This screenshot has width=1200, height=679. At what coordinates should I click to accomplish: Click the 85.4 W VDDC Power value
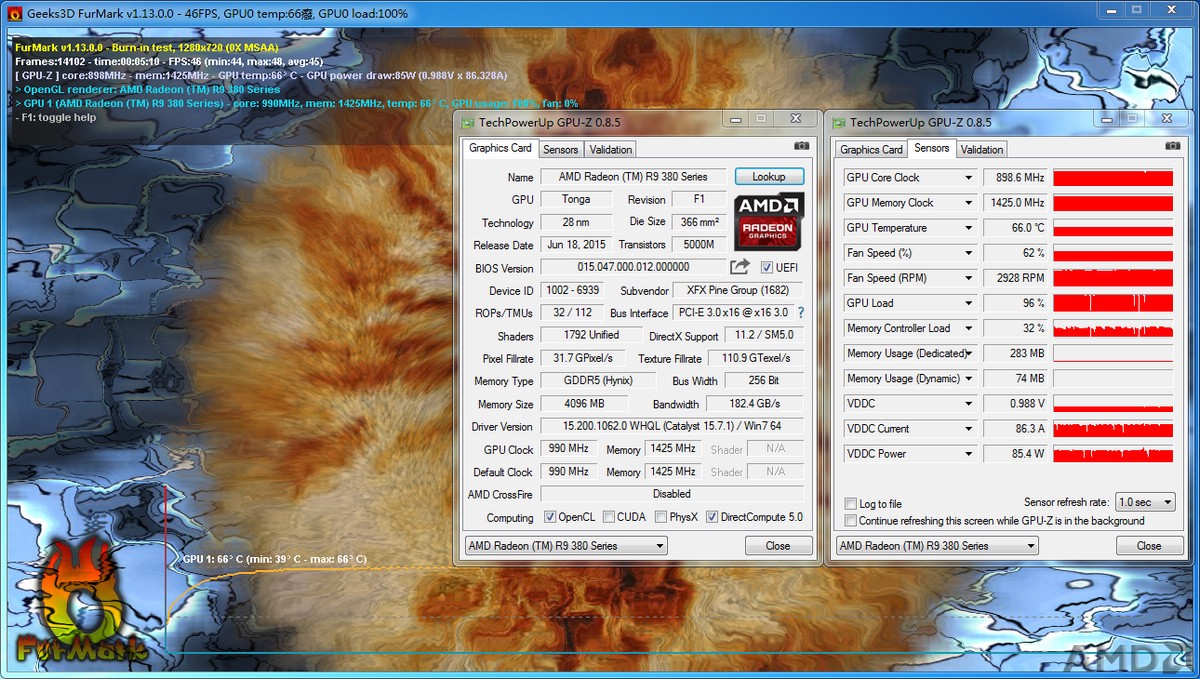tap(1015, 454)
